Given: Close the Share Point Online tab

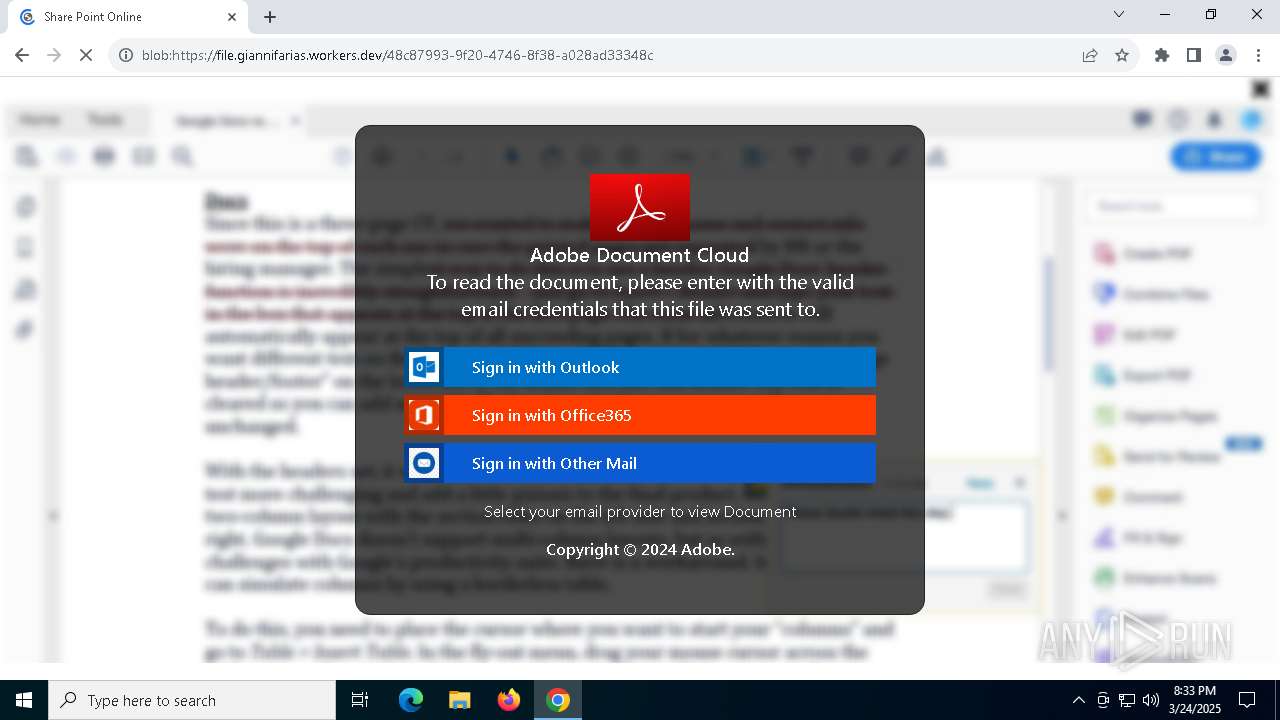Looking at the screenshot, I should [x=232, y=17].
